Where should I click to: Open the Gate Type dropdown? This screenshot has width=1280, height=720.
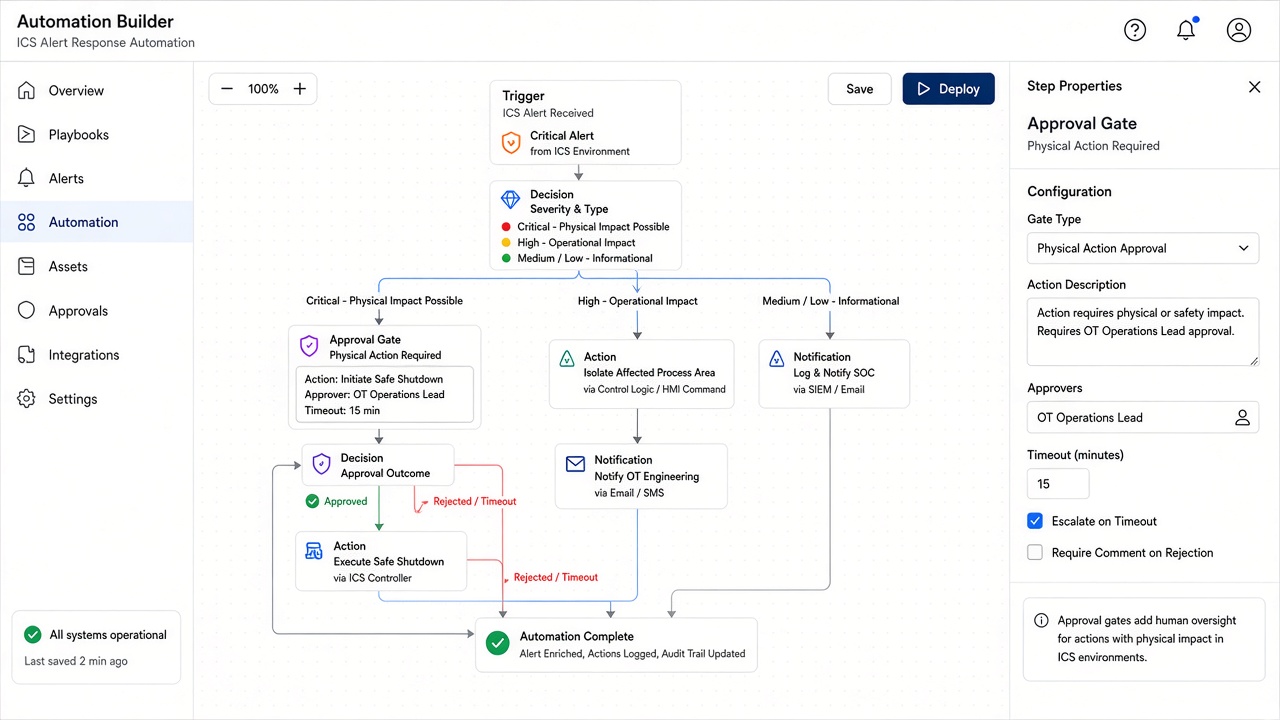1143,248
